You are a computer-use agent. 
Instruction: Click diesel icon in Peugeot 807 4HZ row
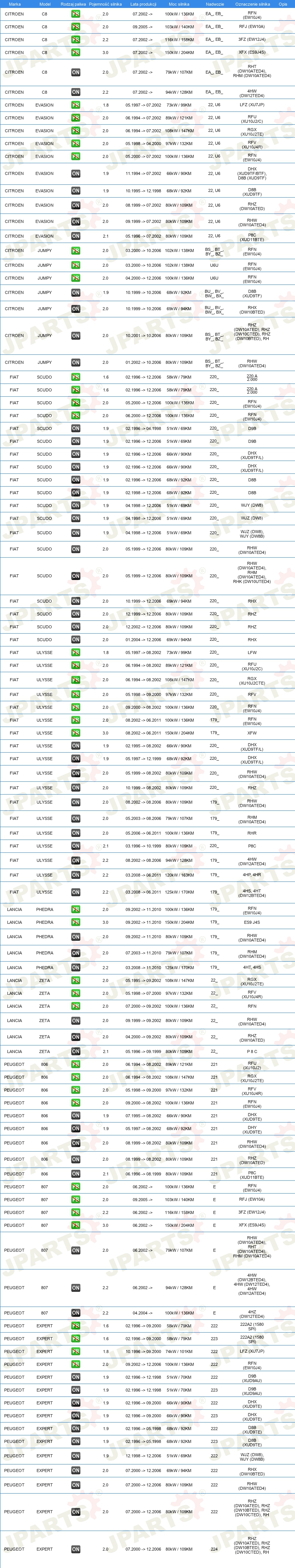[x=75, y=1313]
